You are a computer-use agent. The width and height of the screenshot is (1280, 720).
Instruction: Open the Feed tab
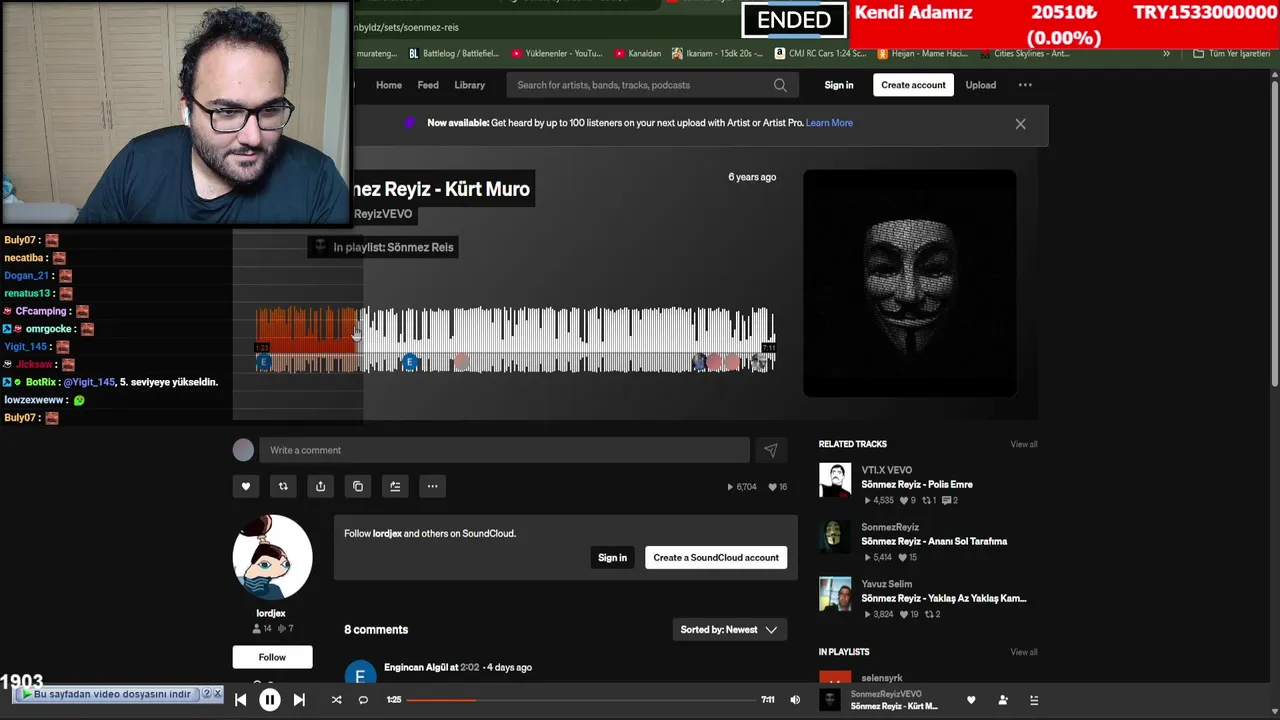point(428,85)
